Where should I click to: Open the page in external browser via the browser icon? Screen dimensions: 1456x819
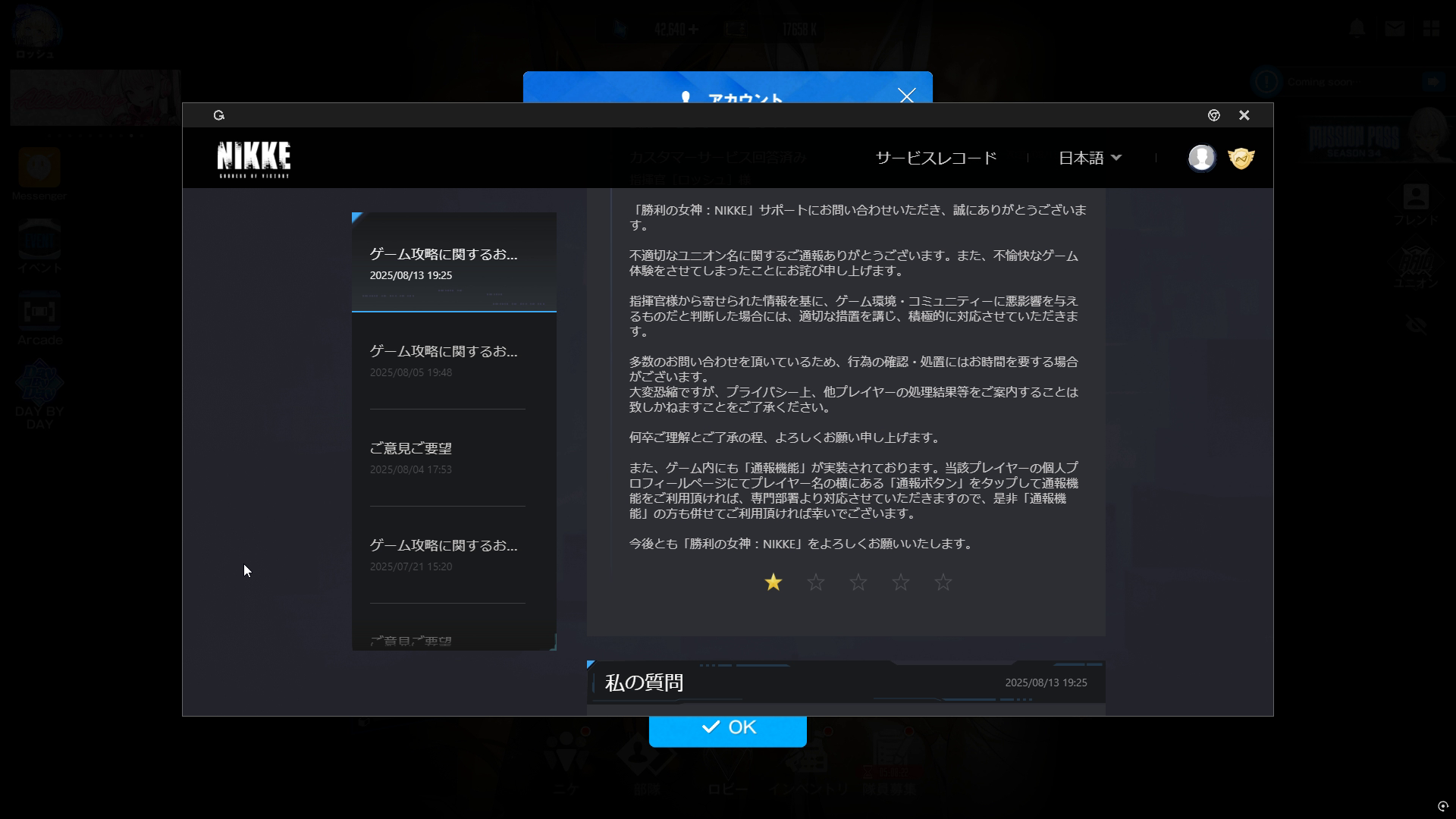[x=1213, y=115]
